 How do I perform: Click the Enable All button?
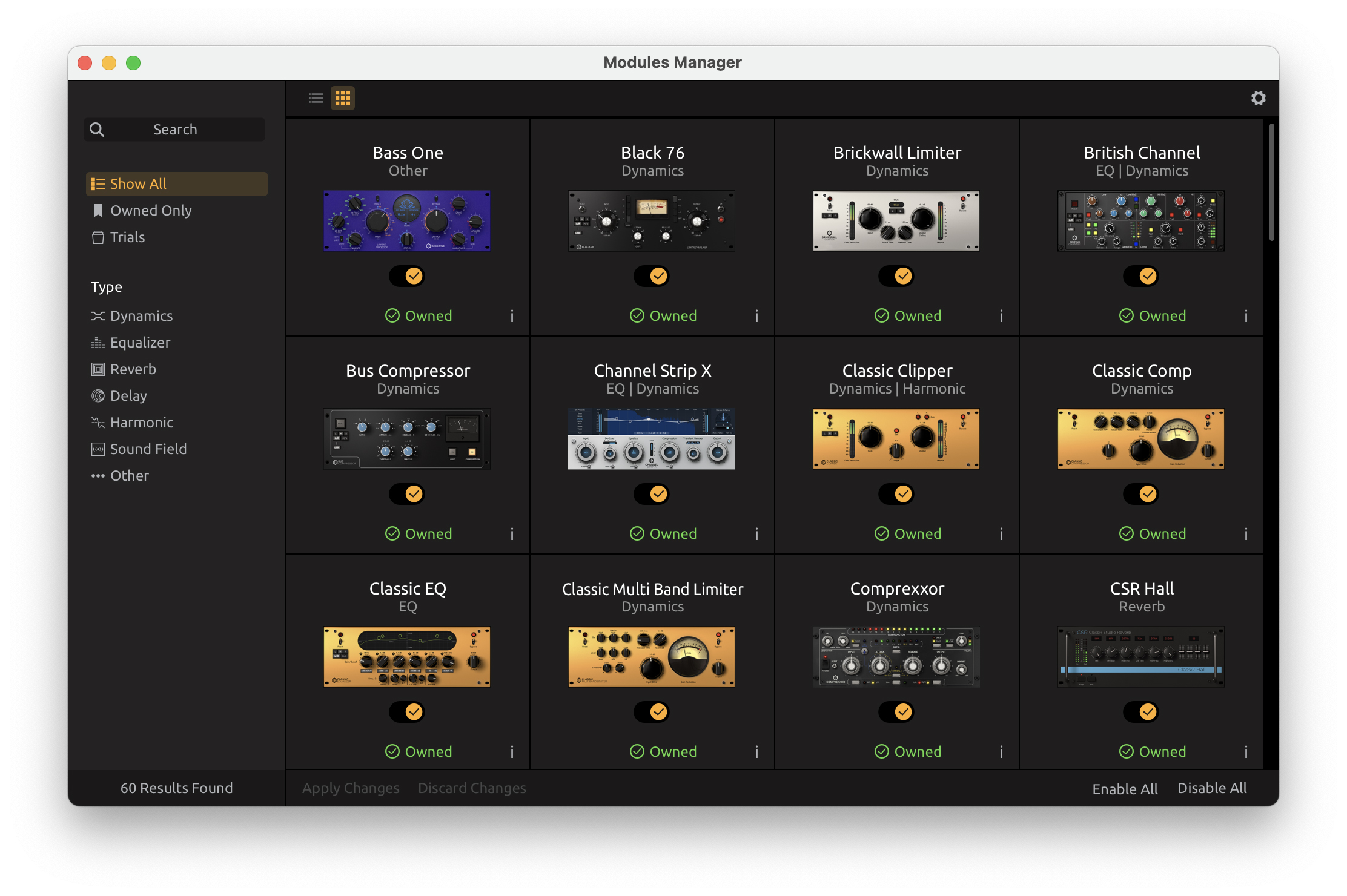(1125, 789)
